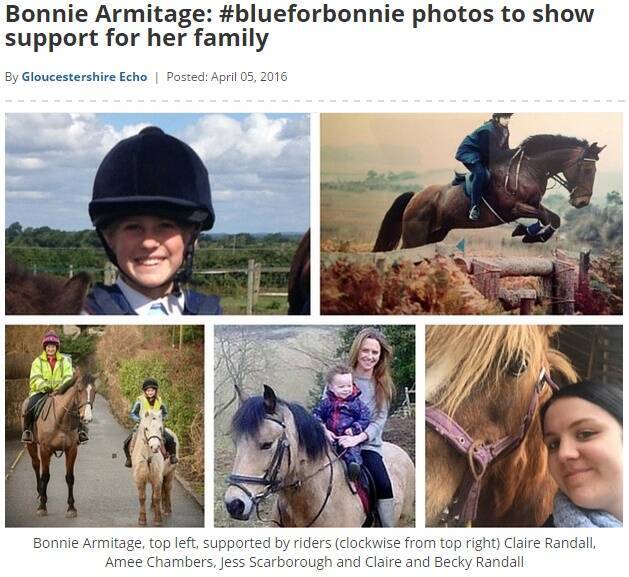Select the posted date April 05, 2016
Viewport: 629px width, 577px height.
(x=249, y=77)
